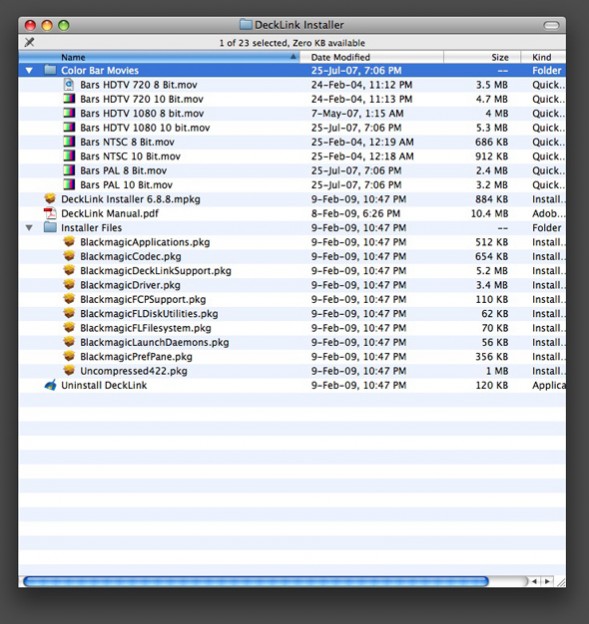Select the 'Bars NTSC 10 Bit.mov' file name
The height and width of the screenshot is (624, 589).
130,156
